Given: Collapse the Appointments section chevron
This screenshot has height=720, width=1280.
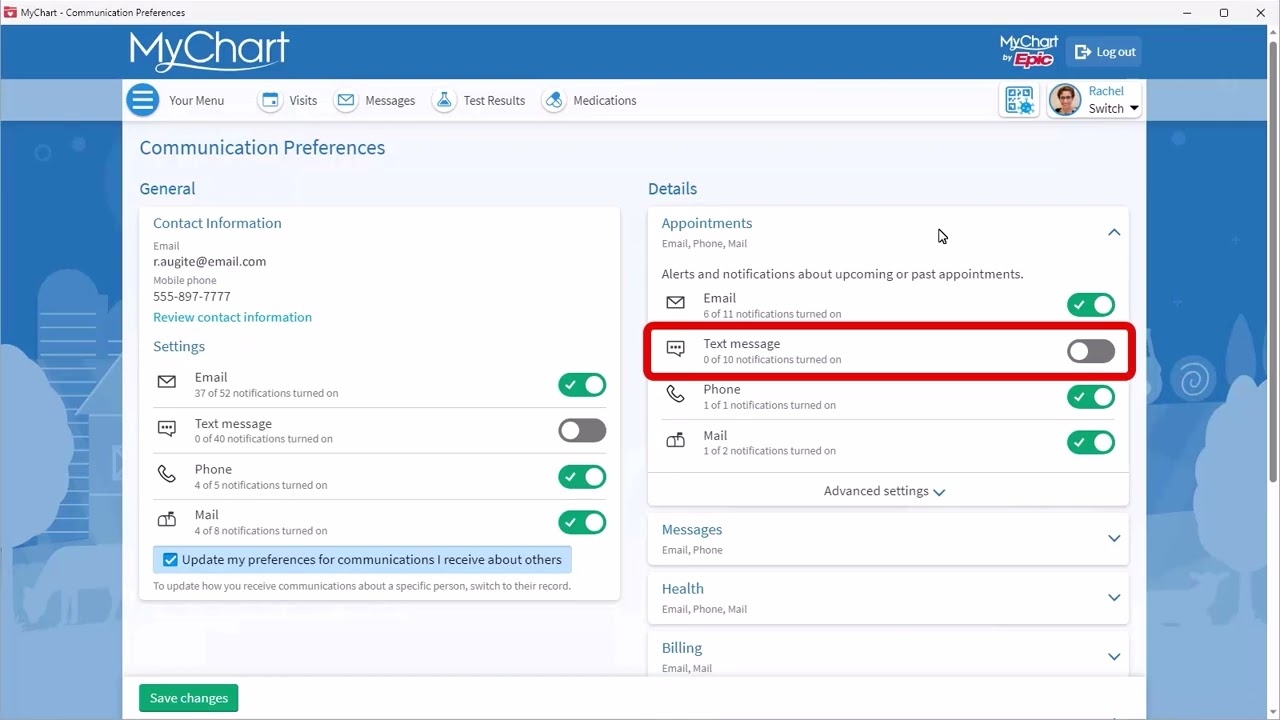Looking at the screenshot, I should (1114, 232).
